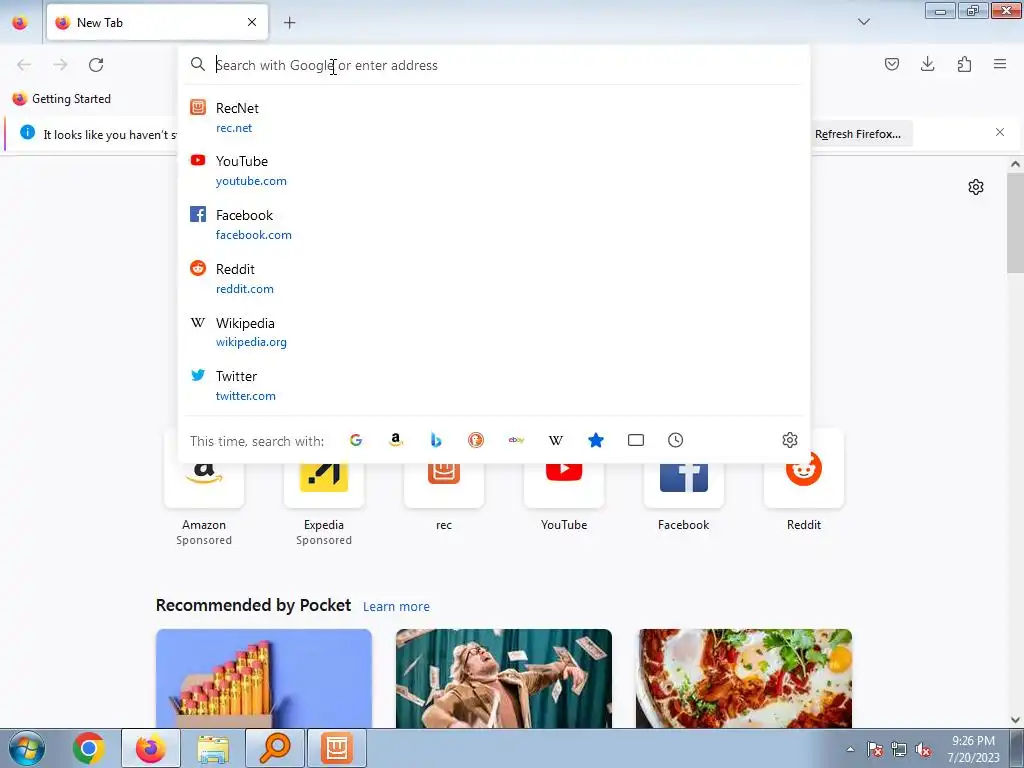Open the egg dish Pocket story
This screenshot has width=1024, height=768.
click(744, 679)
